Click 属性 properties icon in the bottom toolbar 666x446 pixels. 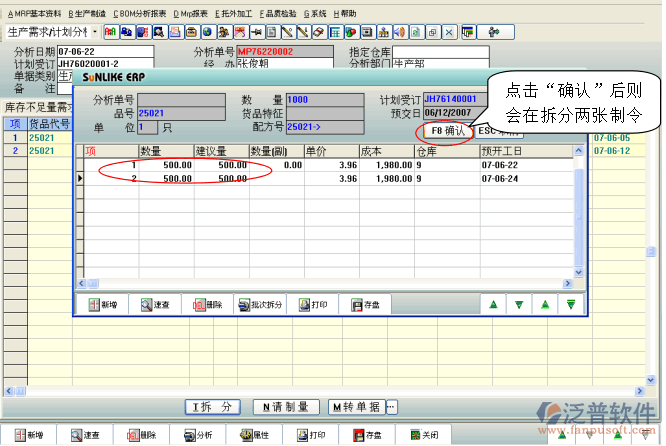[253, 436]
